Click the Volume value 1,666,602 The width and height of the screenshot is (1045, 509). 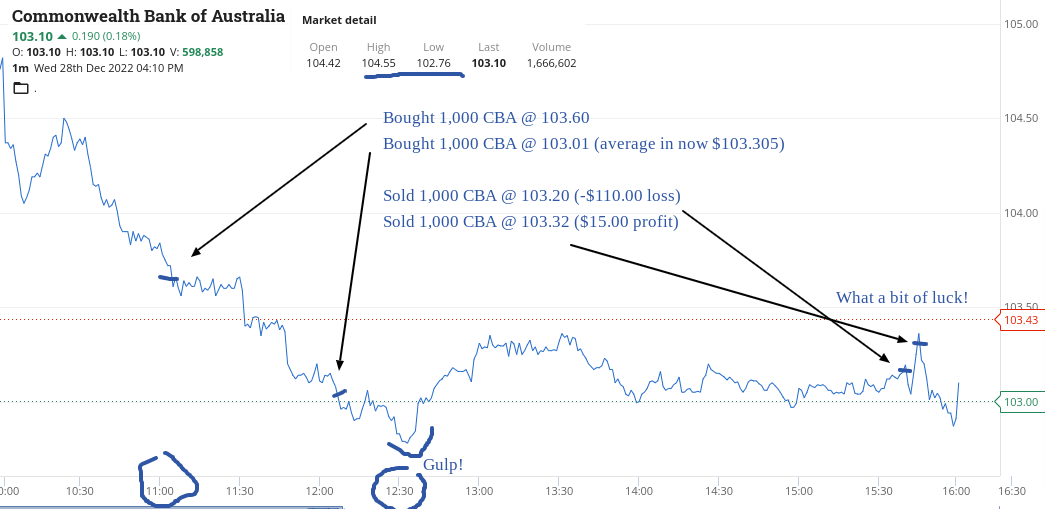(551, 63)
